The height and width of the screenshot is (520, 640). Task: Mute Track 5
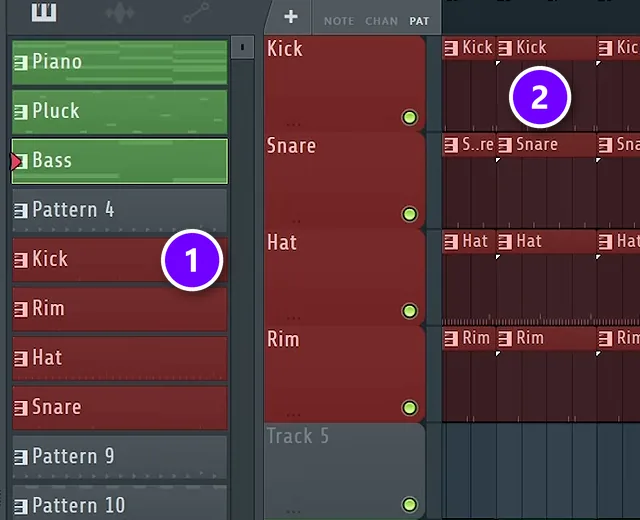coord(409,504)
